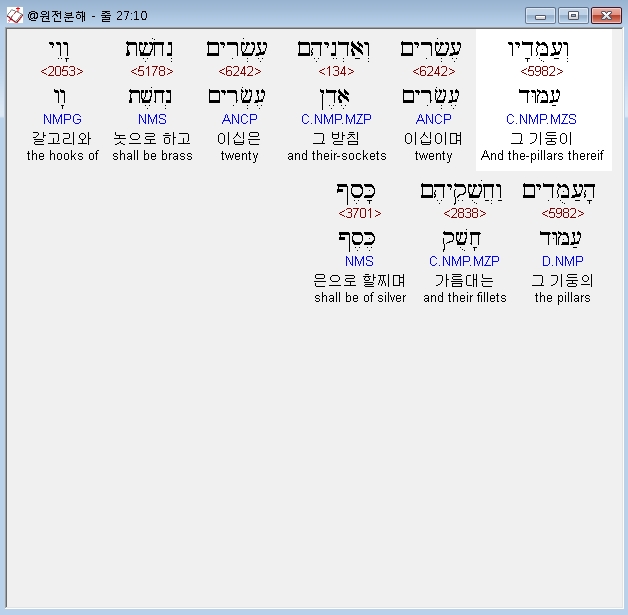The height and width of the screenshot is (615, 628).
Task: Click the Hebrew word above <2053>
Action: [59, 50]
